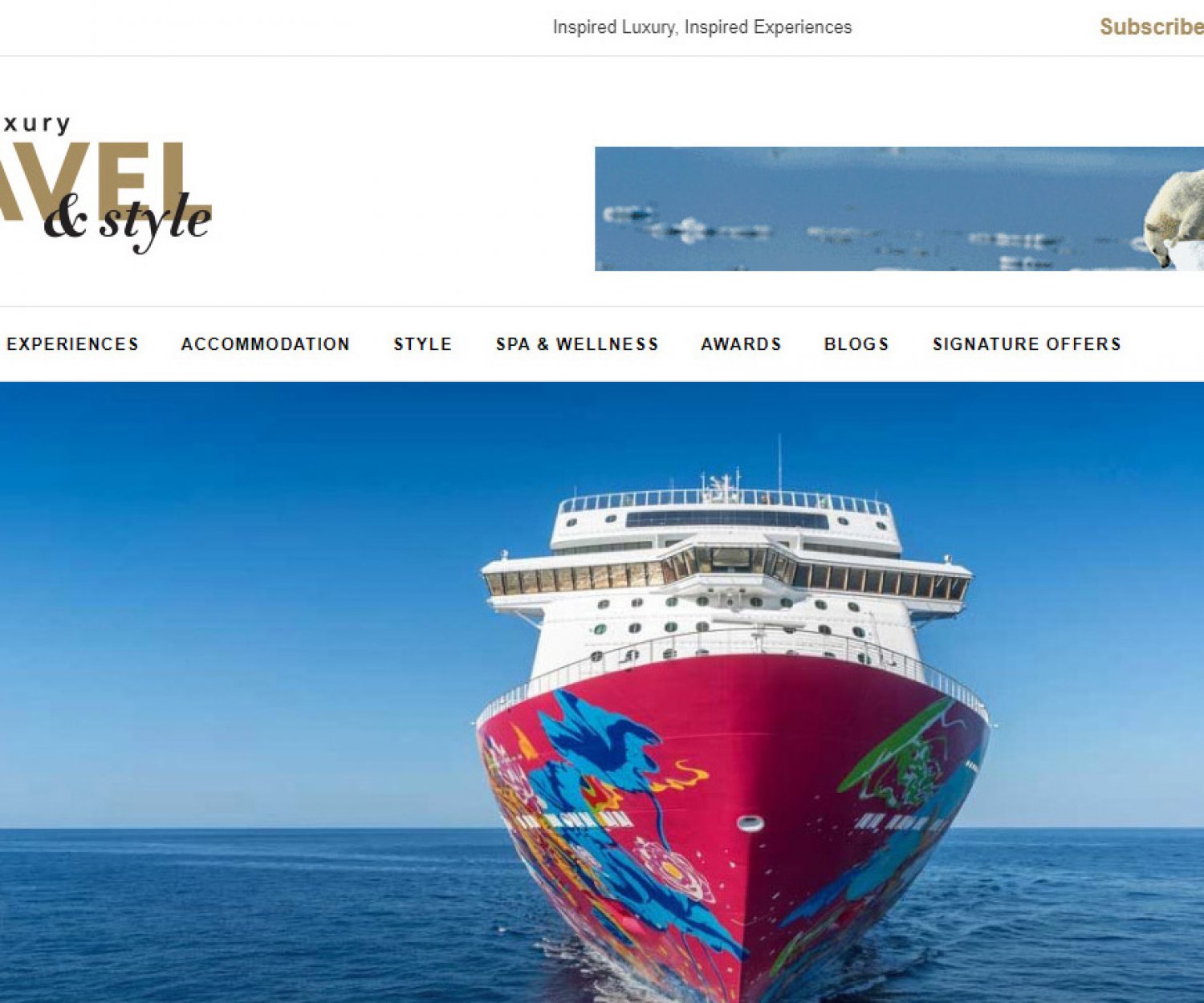
Task: Open the Subscribe link
Action: point(1152,27)
